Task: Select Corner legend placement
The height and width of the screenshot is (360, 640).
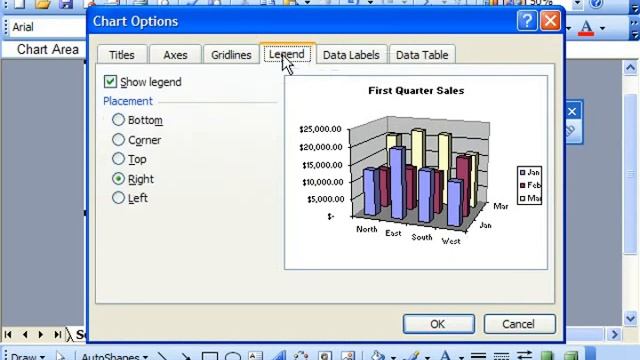Action: pyautogui.click(x=118, y=140)
